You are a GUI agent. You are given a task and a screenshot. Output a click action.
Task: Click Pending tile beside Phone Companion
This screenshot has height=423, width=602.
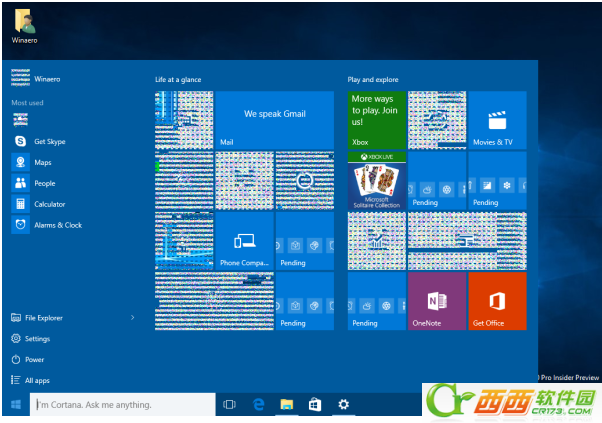(x=305, y=241)
